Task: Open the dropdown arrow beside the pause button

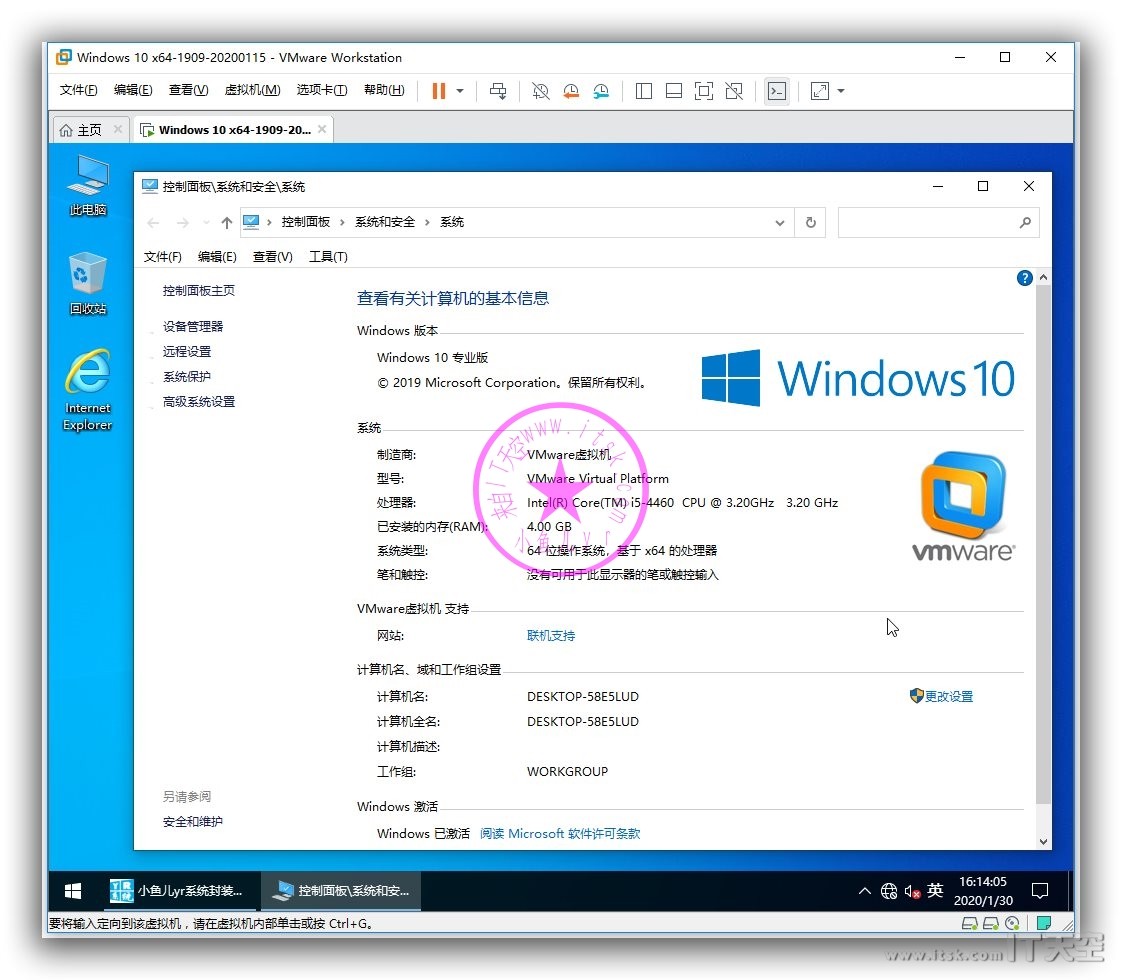Action: (x=460, y=91)
